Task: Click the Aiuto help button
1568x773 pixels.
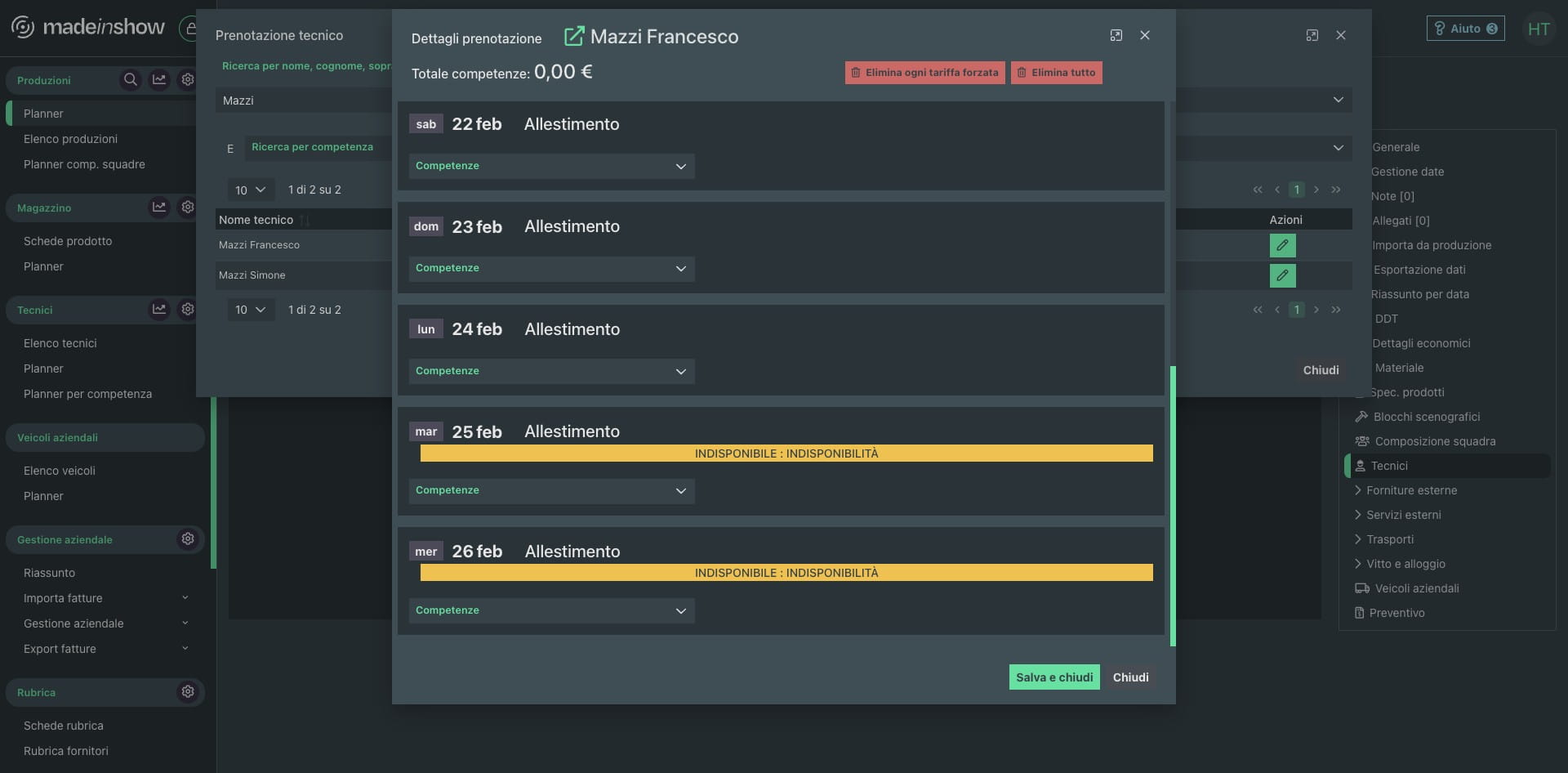Action: [x=1465, y=29]
